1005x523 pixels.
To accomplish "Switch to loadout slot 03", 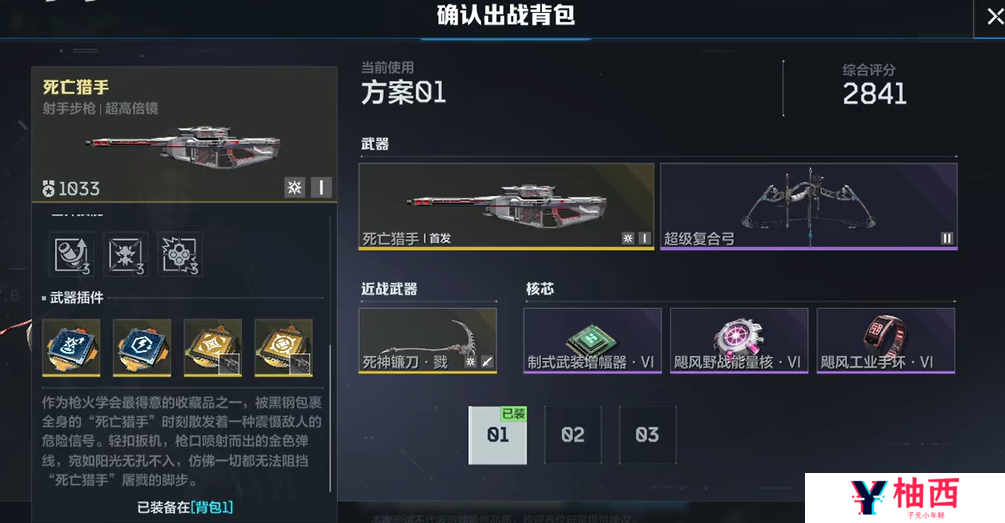I will [x=647, y=435].
